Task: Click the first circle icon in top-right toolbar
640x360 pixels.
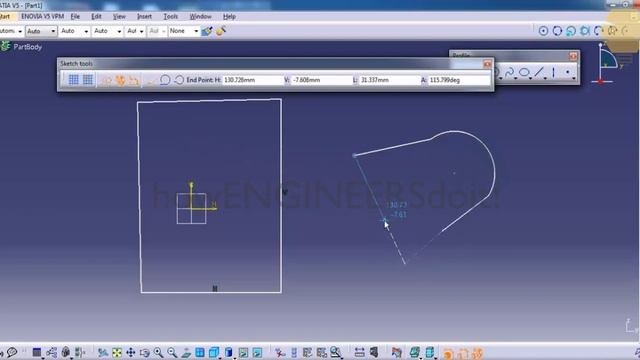Action: point(543,31)
